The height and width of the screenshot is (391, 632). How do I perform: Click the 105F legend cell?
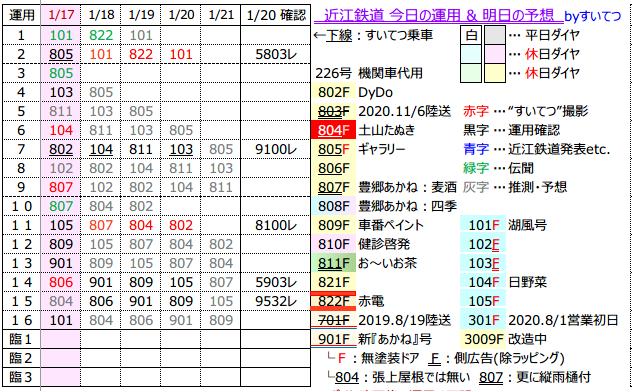point(483,301)
